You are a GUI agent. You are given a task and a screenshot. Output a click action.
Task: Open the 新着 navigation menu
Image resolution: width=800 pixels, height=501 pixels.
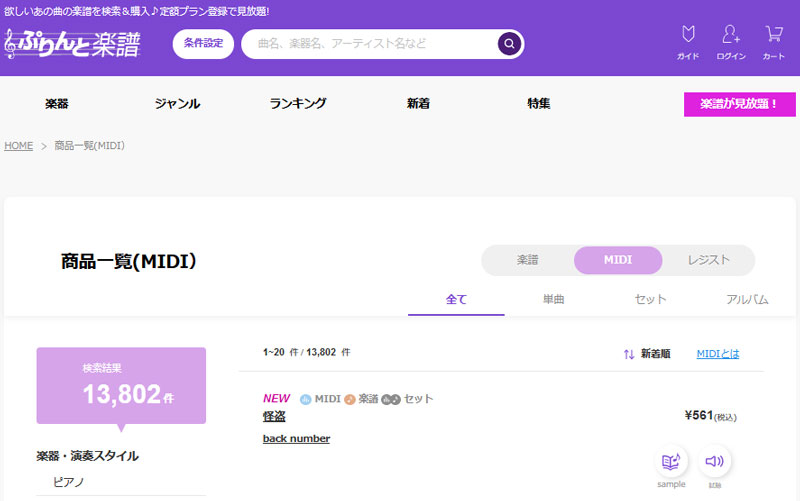(418, 104)
